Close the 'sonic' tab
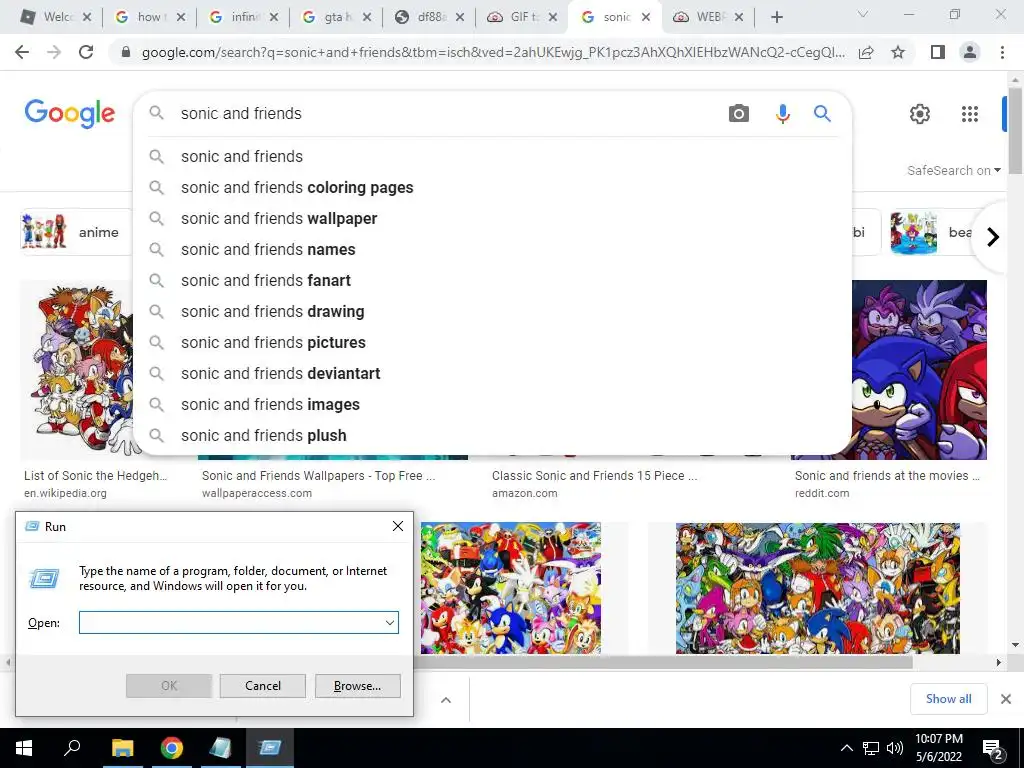This screenshot has width=1024, height=768. [646, 18]
